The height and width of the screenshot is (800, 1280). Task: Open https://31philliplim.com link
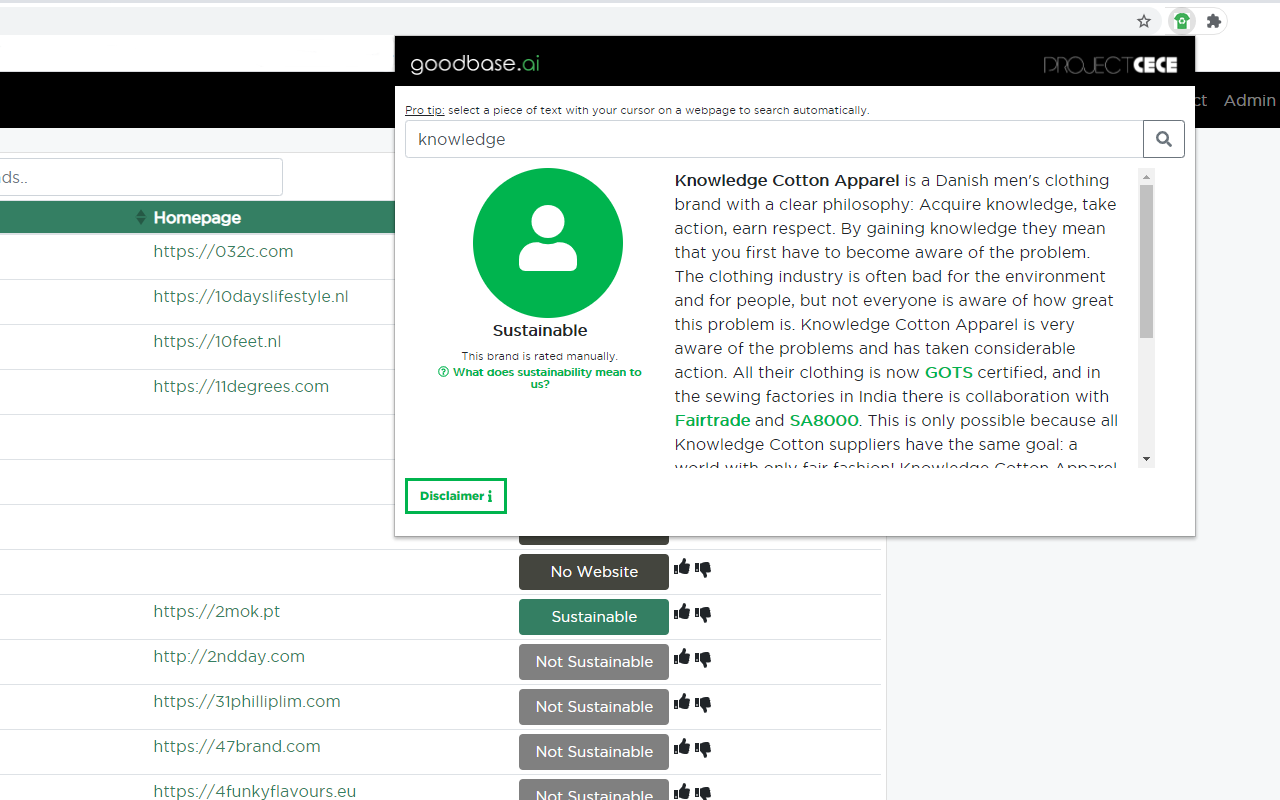point(247,701)
